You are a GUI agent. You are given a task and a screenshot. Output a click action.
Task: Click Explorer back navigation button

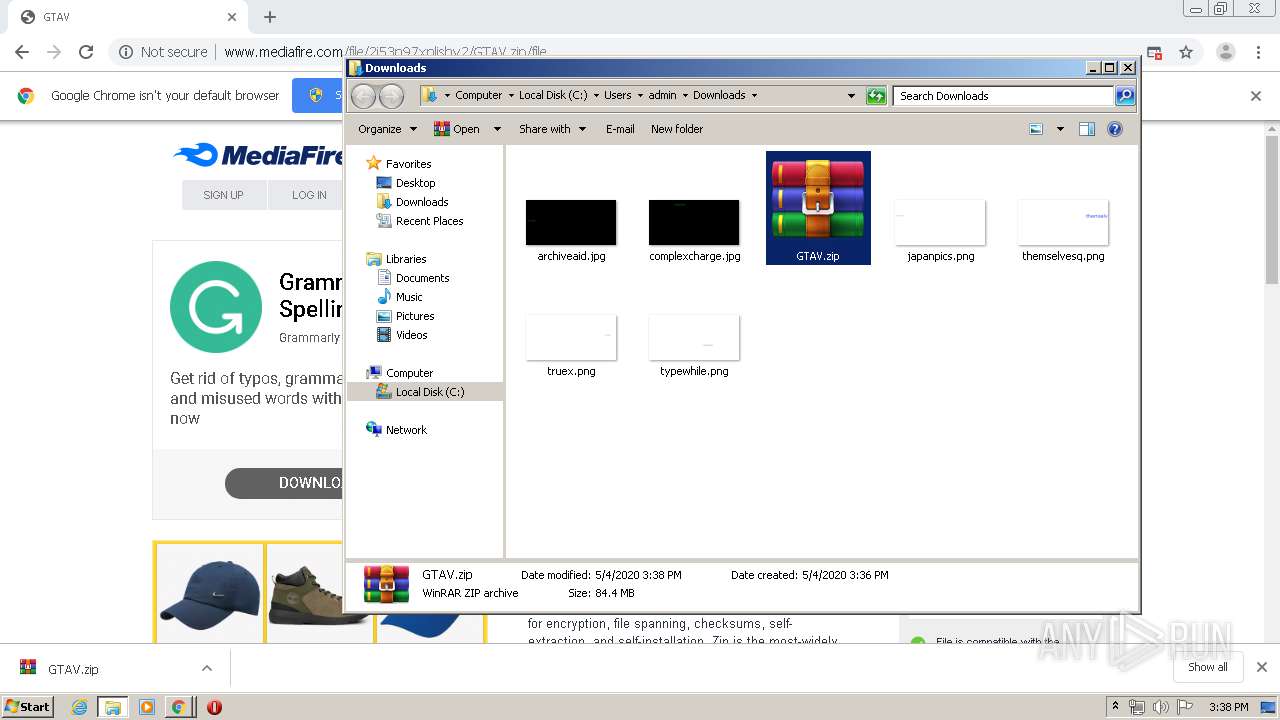click(x=363, y=96)
